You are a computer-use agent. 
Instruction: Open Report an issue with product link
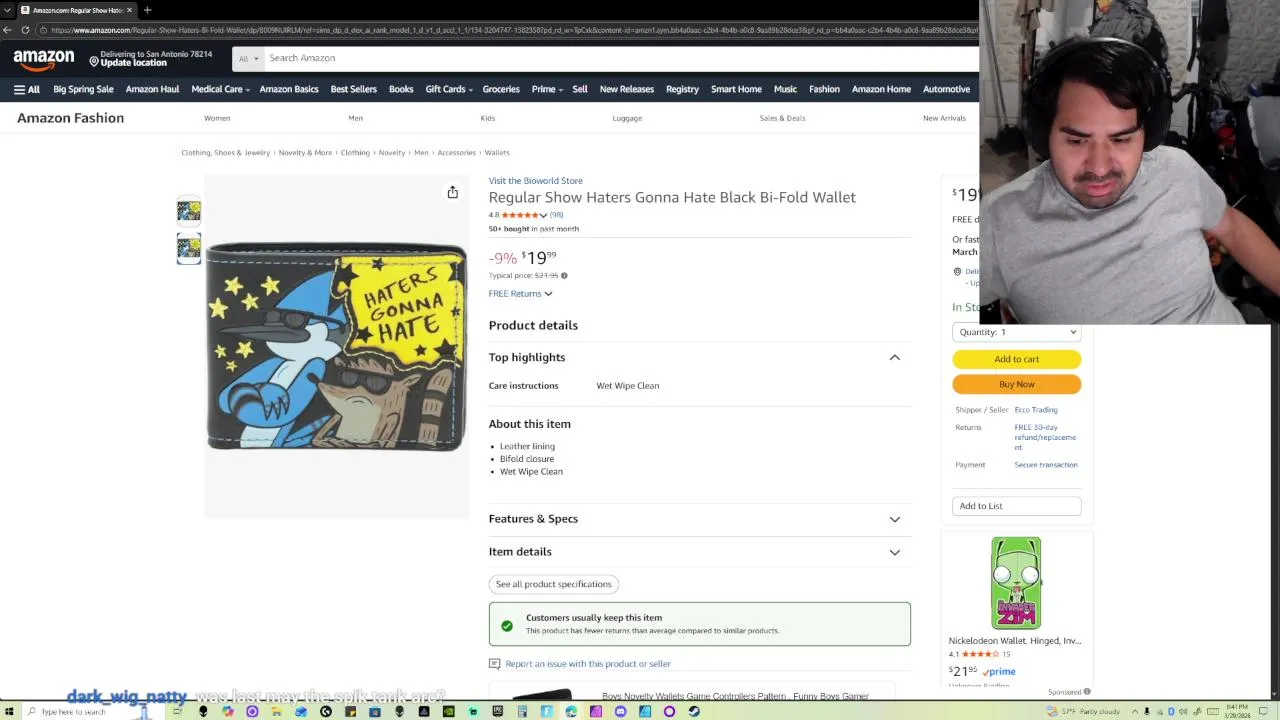coord(588,664)
